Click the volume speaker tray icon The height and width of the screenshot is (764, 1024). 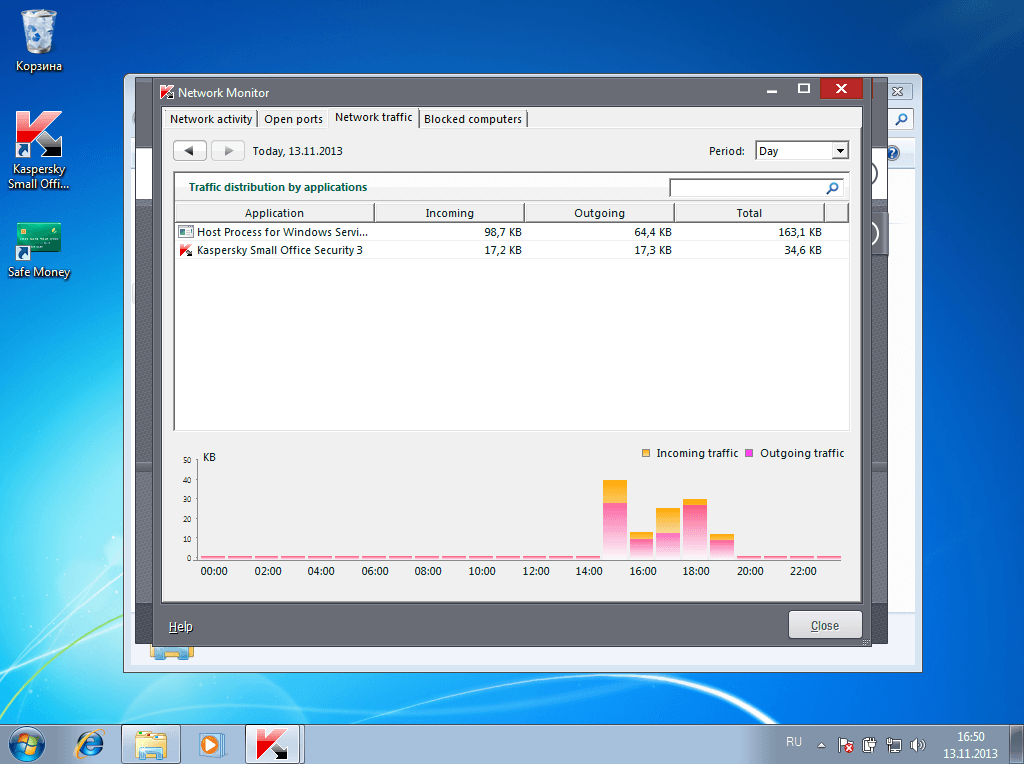[x=918, y=745]
